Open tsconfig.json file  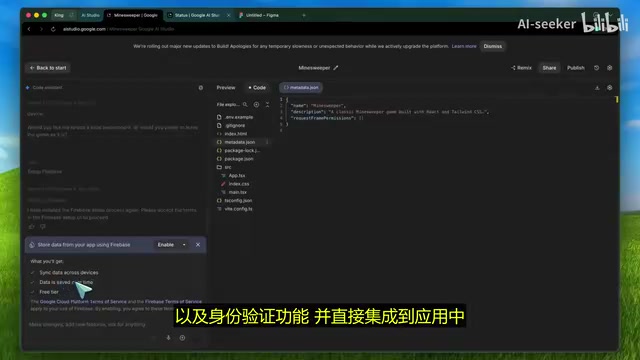[x=238, y=201]
